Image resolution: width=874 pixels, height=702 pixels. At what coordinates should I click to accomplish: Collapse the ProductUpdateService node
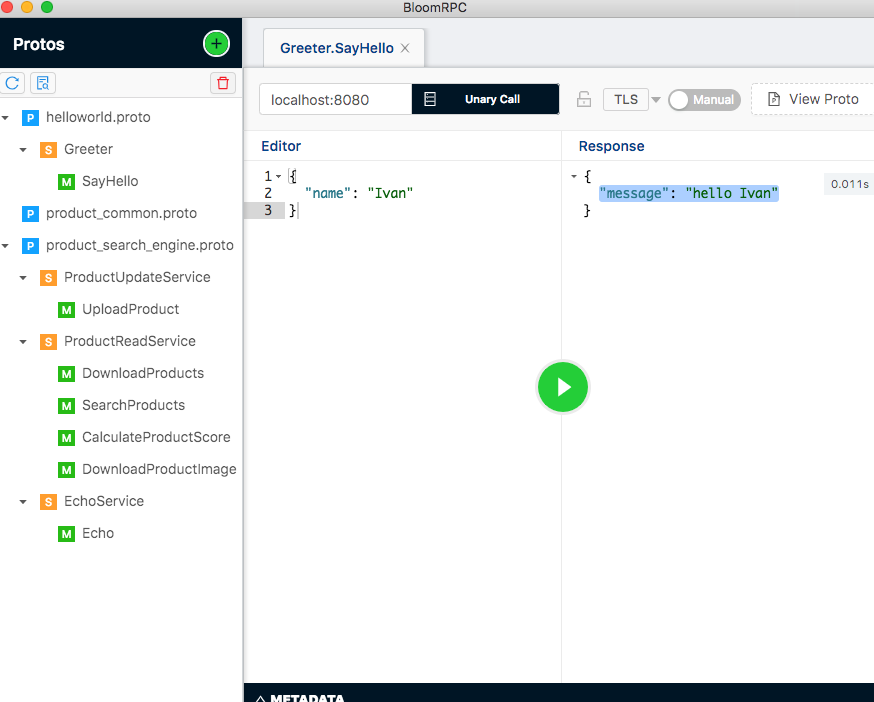pos(23,278)
